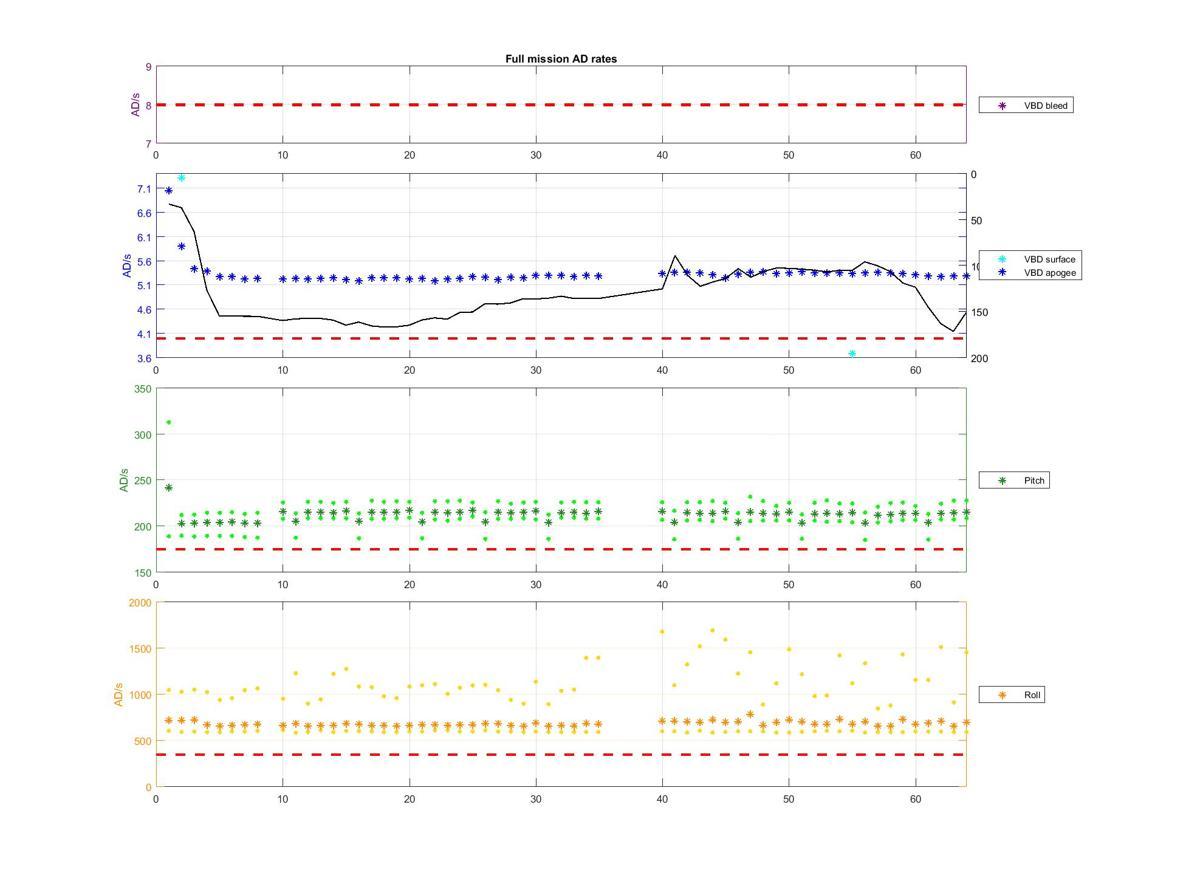
Task: Click the blue AD/s label of VBD plot
Action: [x=127, y=266]
